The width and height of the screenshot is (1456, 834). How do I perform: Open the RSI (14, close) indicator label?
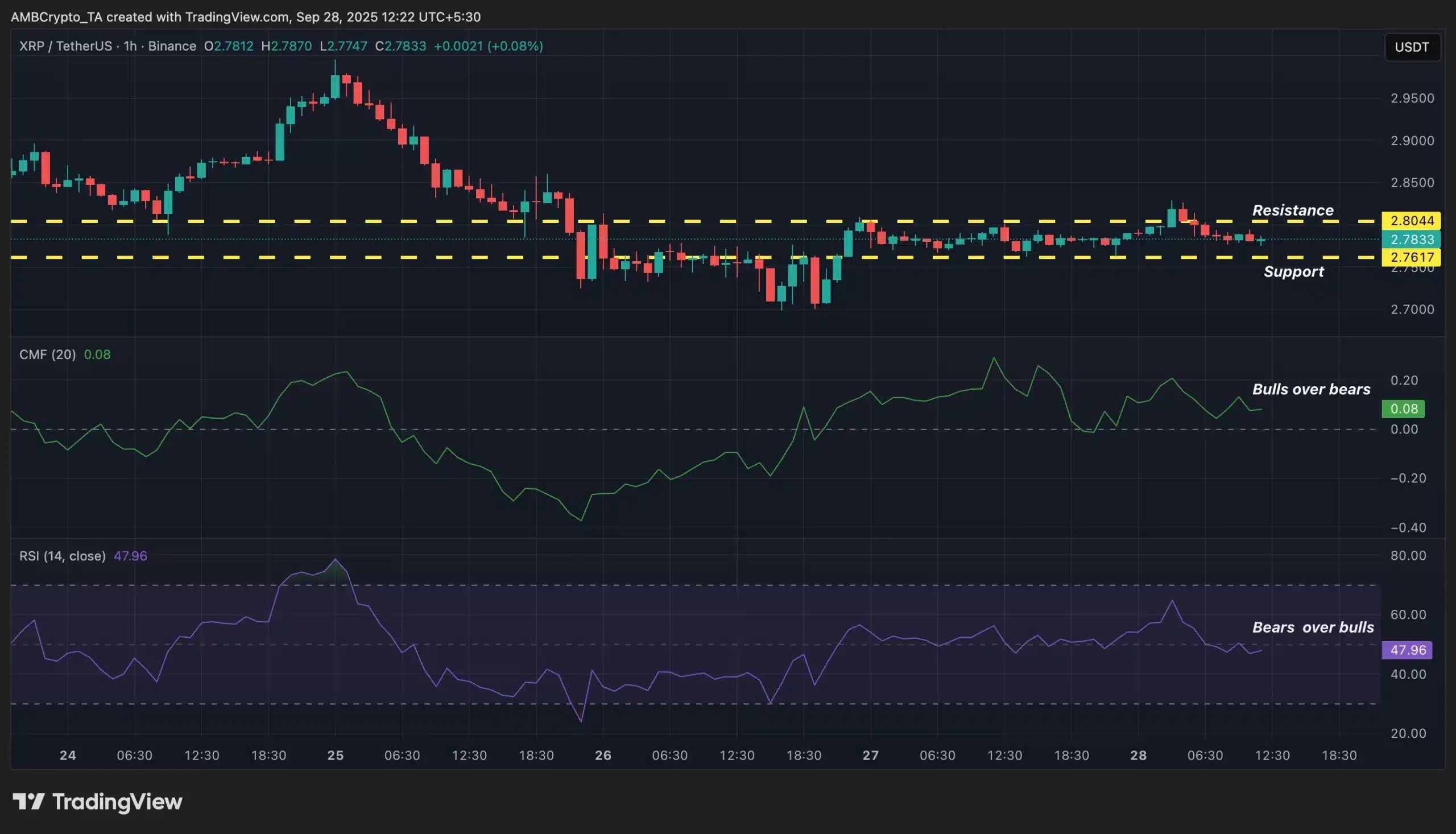62,555
